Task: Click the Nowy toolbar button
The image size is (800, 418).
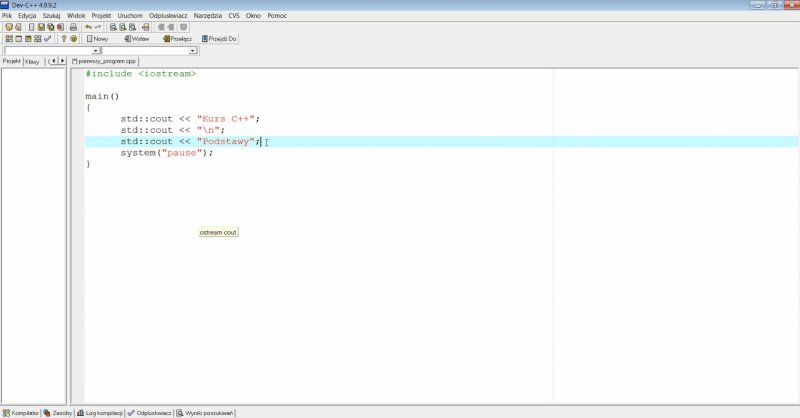Action: [97, 39]
